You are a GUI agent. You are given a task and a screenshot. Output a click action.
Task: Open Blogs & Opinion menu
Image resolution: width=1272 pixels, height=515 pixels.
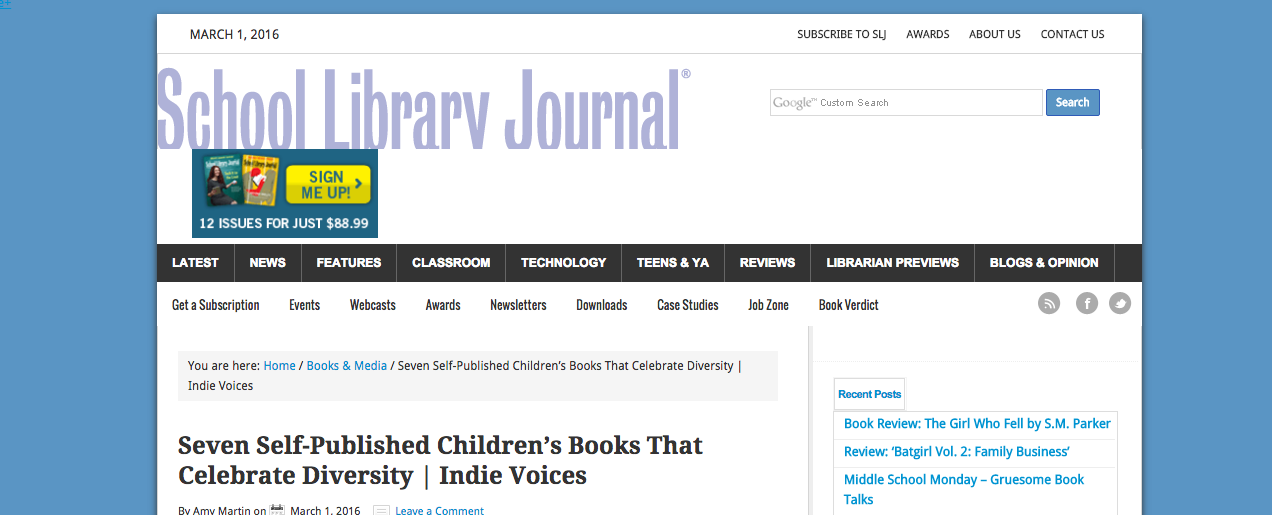[x=1044, y=263]
